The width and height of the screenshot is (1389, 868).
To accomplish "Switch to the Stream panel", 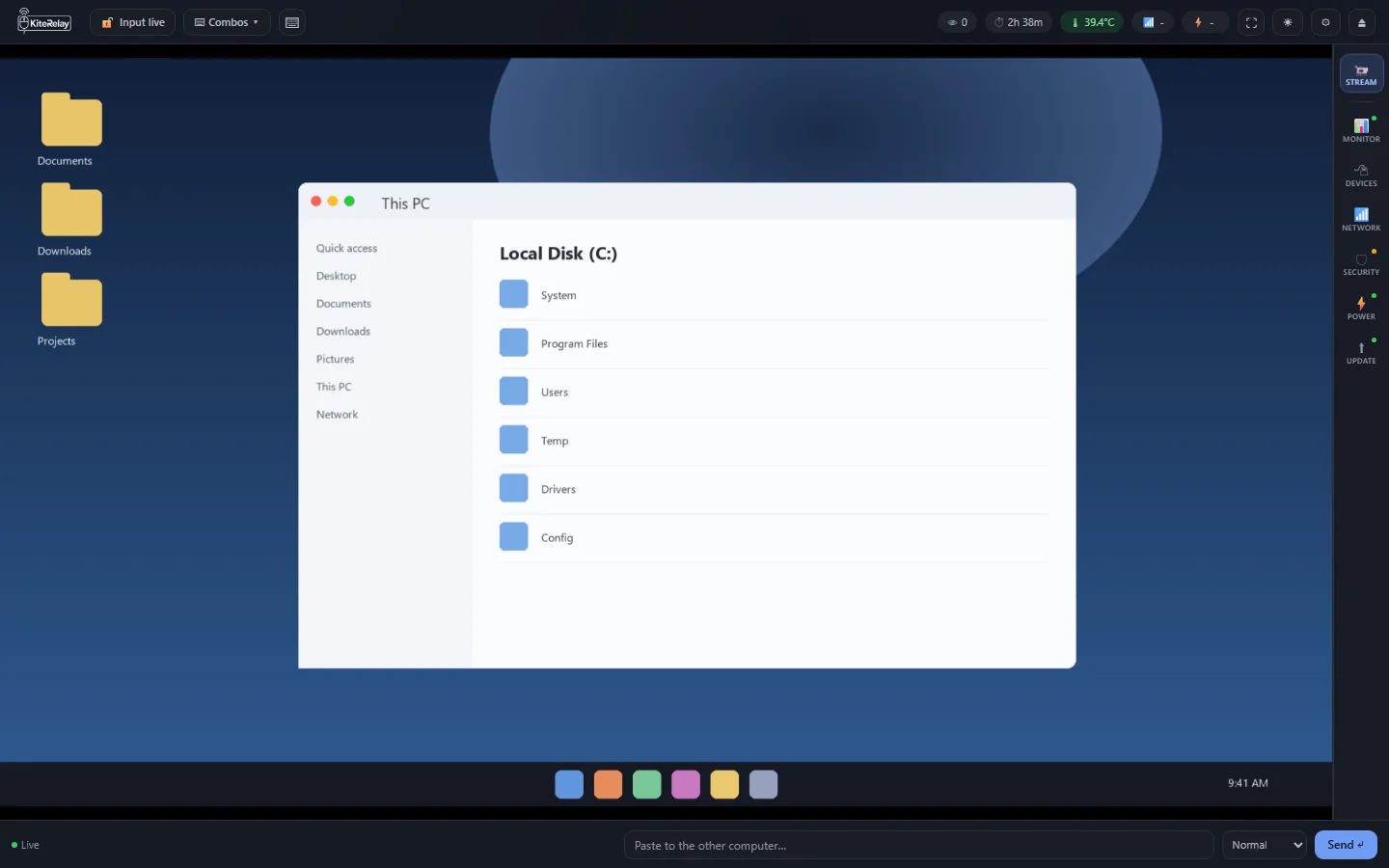I will (x=1361, y=74).
